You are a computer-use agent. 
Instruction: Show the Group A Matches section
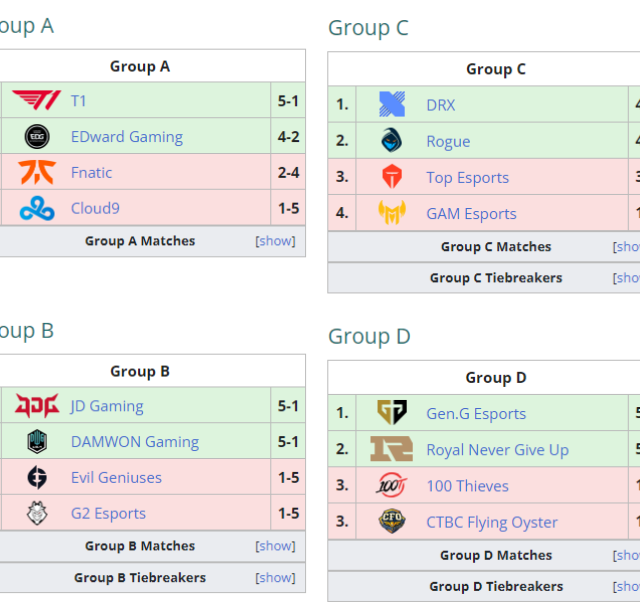[275, 241]
